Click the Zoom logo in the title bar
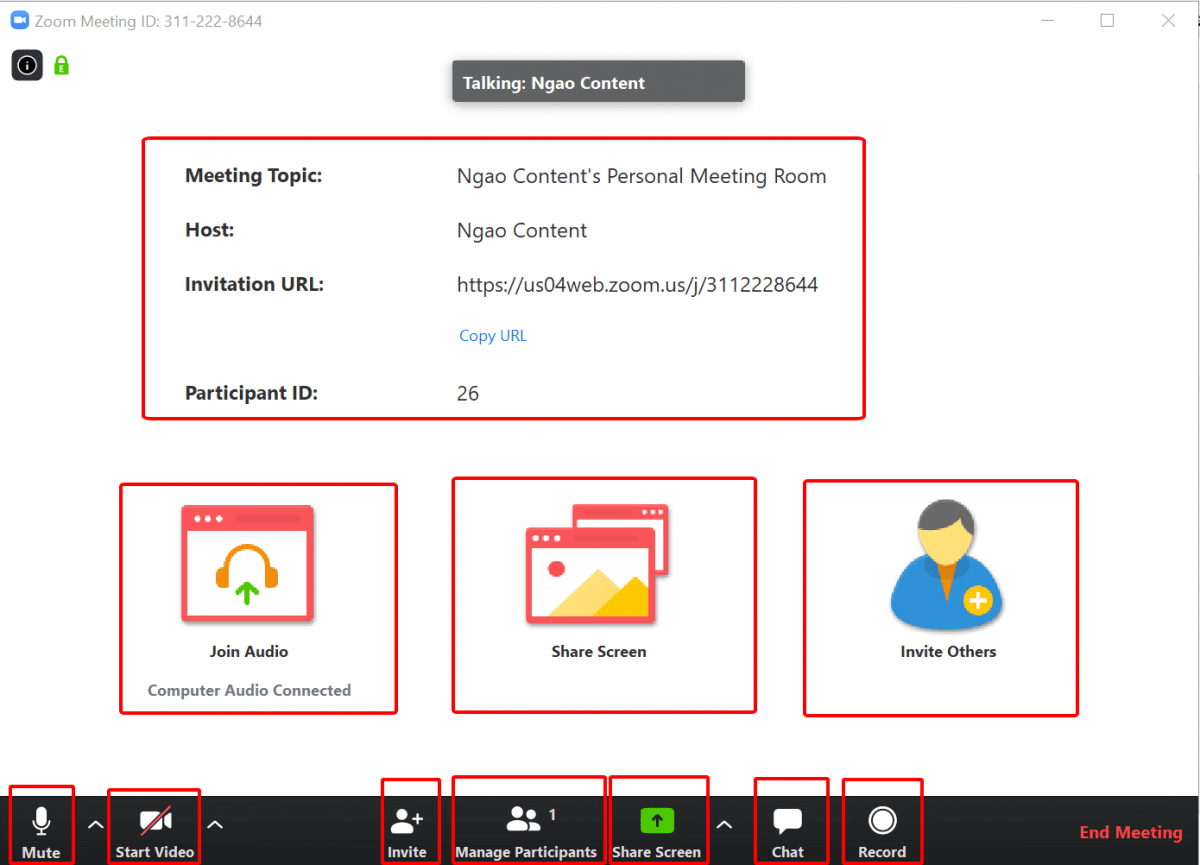Screen dimensions: 1200x865 tap(19, 20)
